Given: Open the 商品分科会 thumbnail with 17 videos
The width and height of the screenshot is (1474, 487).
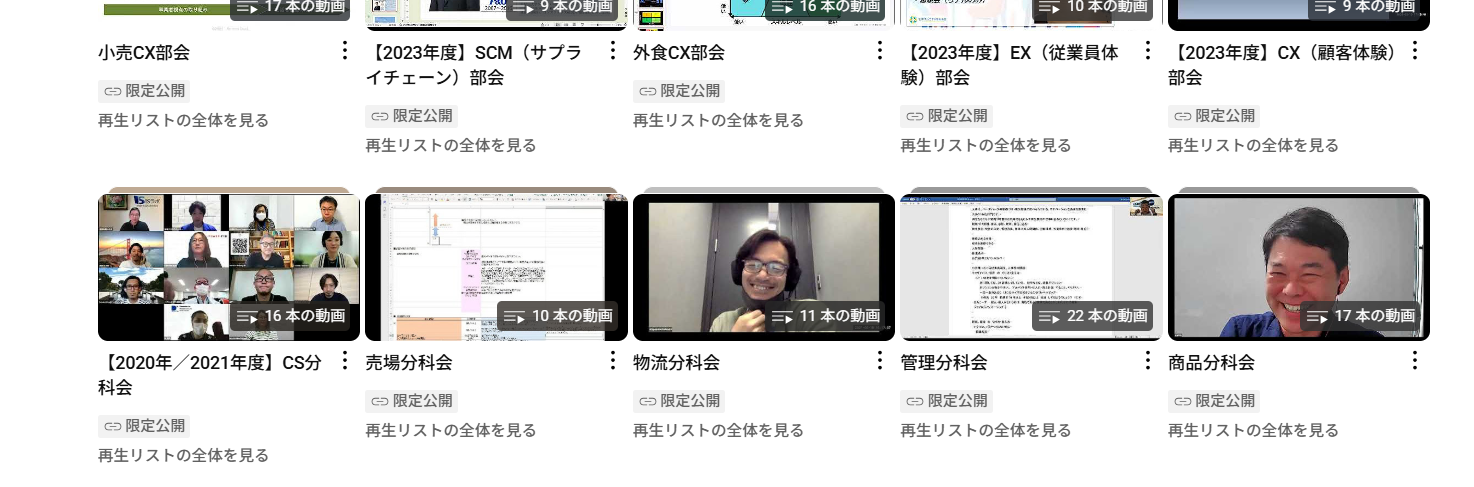Looking at the screenshot, I should 1298,266.
